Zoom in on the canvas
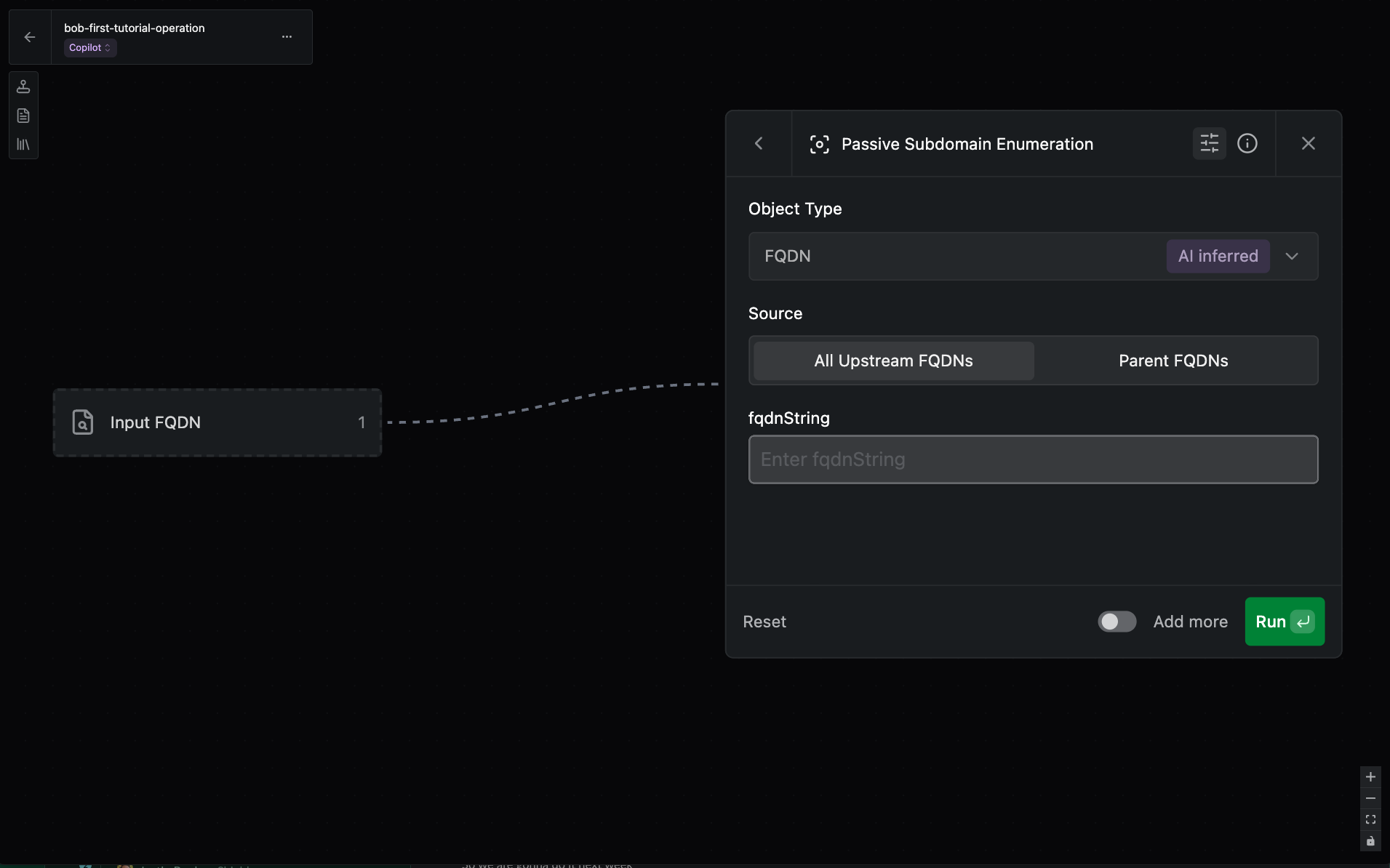This screenshot has height=868, width=1390. [1370, 777]
